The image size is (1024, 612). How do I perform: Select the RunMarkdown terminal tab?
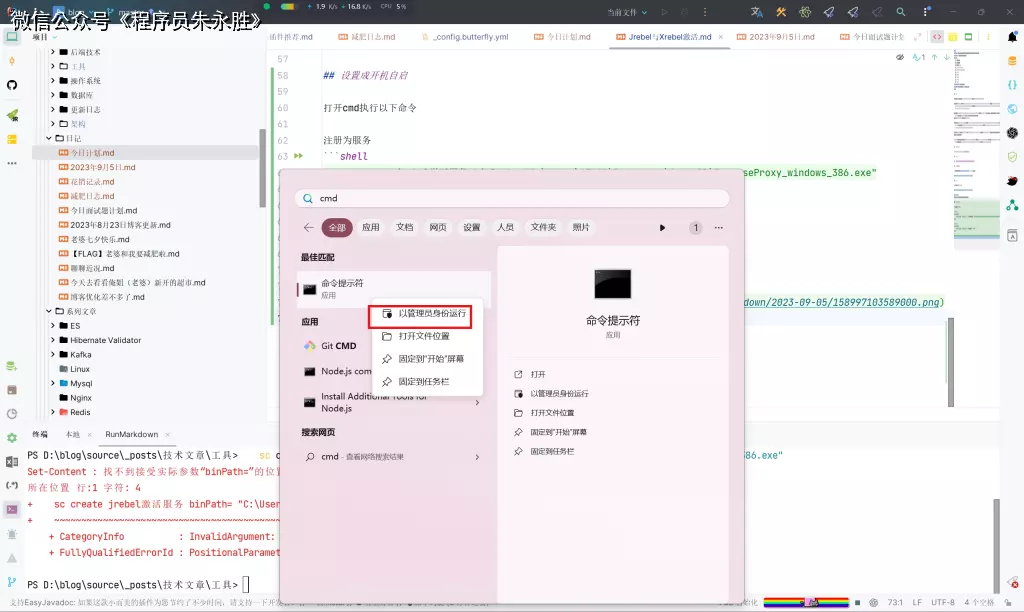click(x=131, y=434)
